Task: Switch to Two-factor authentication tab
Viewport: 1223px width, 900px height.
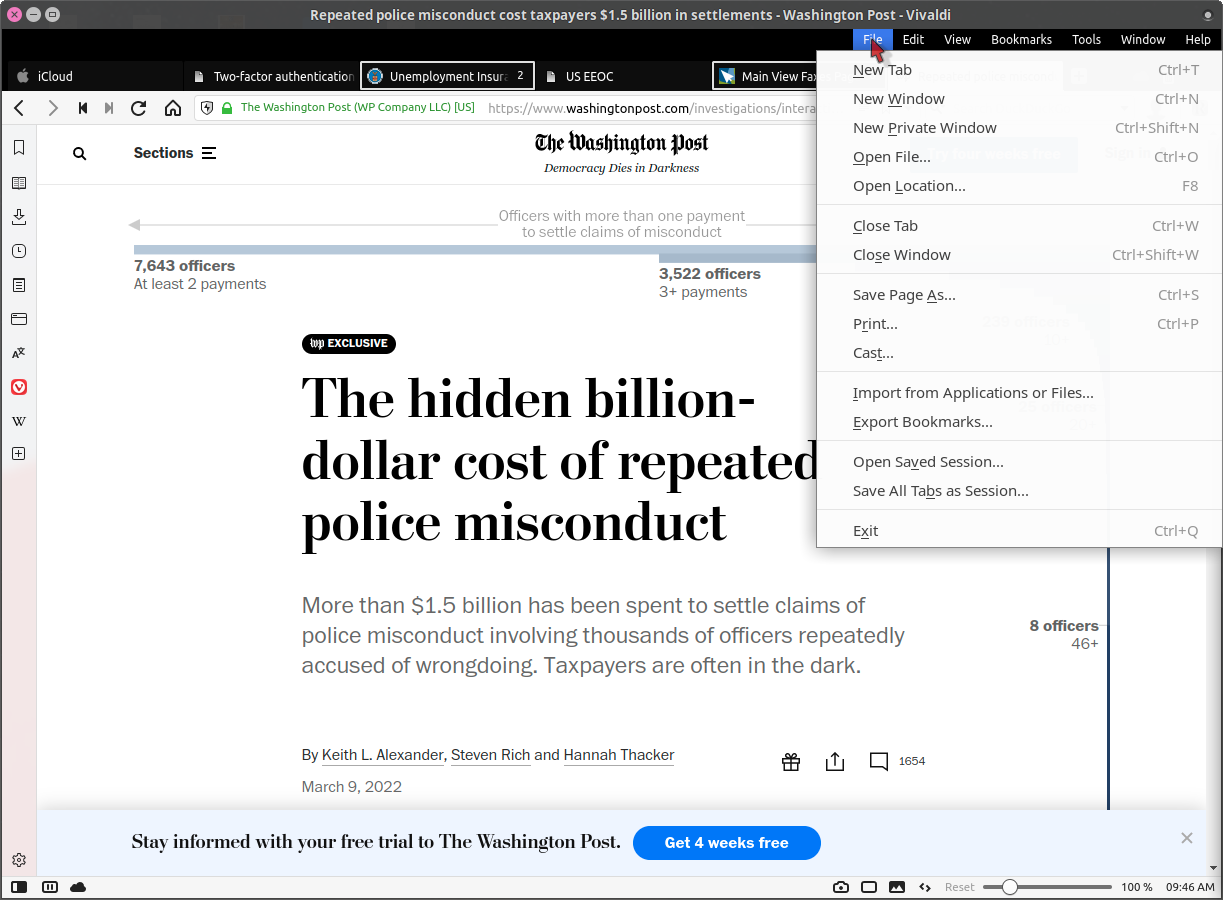Action: pos(271,76)
